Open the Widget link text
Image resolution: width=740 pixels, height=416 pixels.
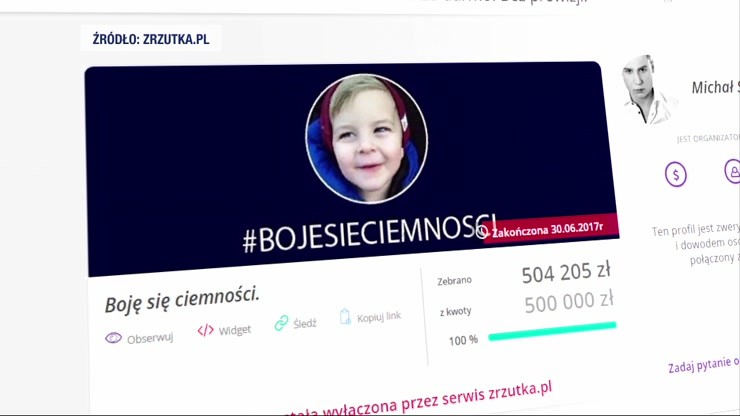235,330
